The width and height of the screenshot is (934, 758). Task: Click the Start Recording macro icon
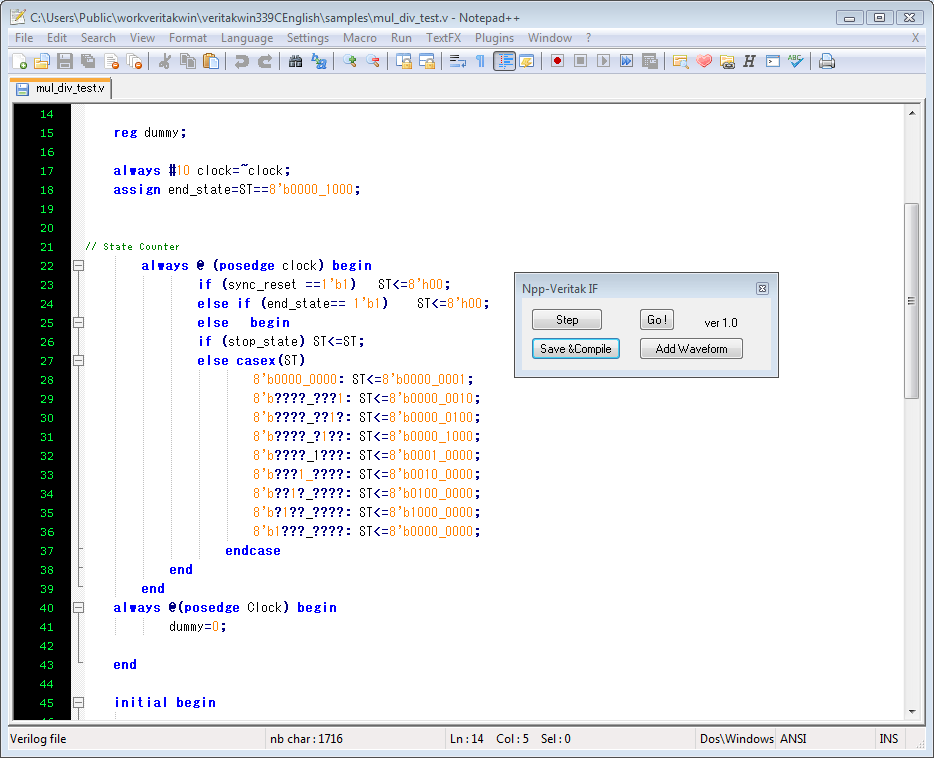(558, 61)
